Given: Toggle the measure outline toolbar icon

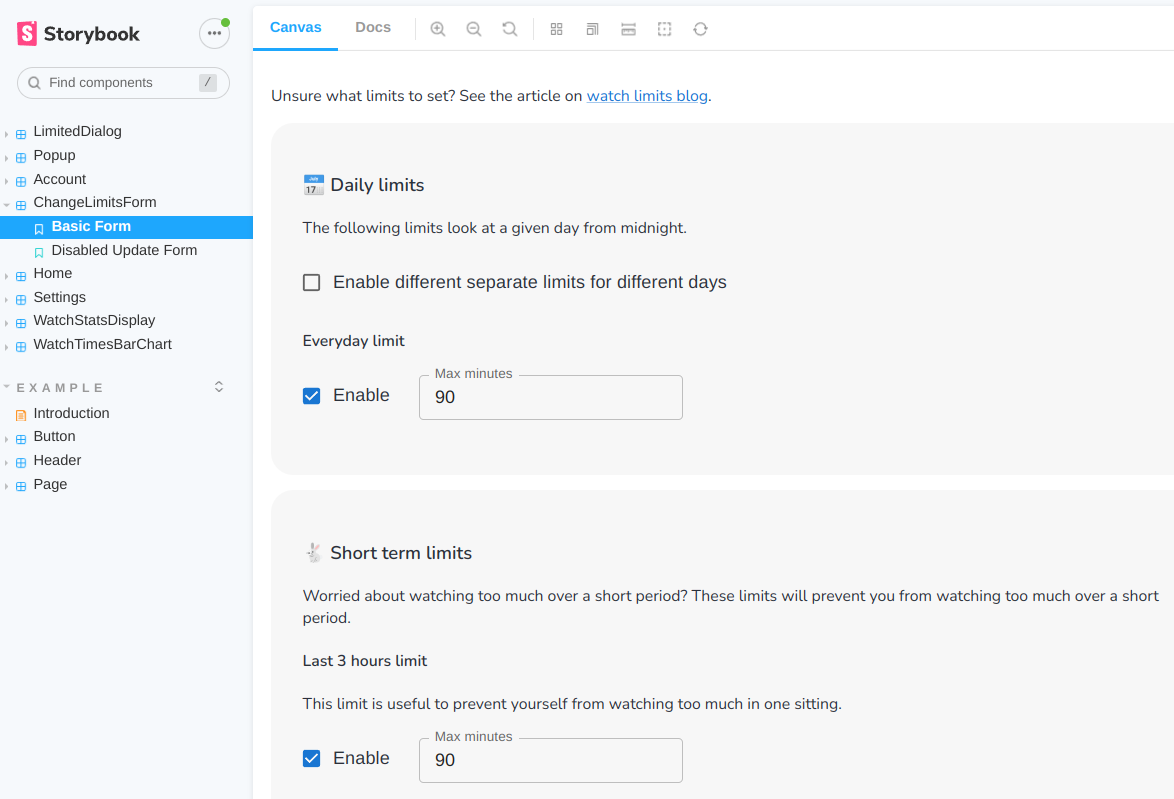Looking at the screenshot, I should pos(664,29).
